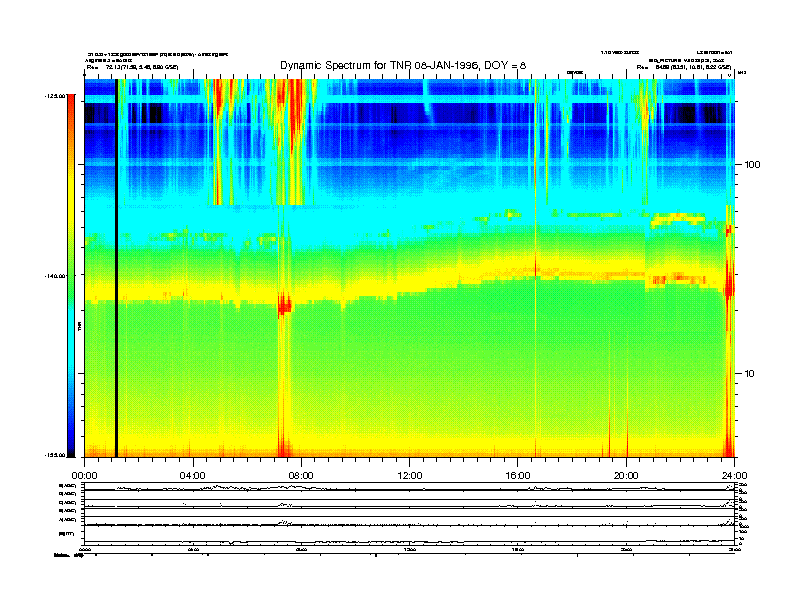The width and height of the screenshot is (792, 612).
Task: Click the thin vertical streak after 16:00
Action: click(x=536, y=268)
